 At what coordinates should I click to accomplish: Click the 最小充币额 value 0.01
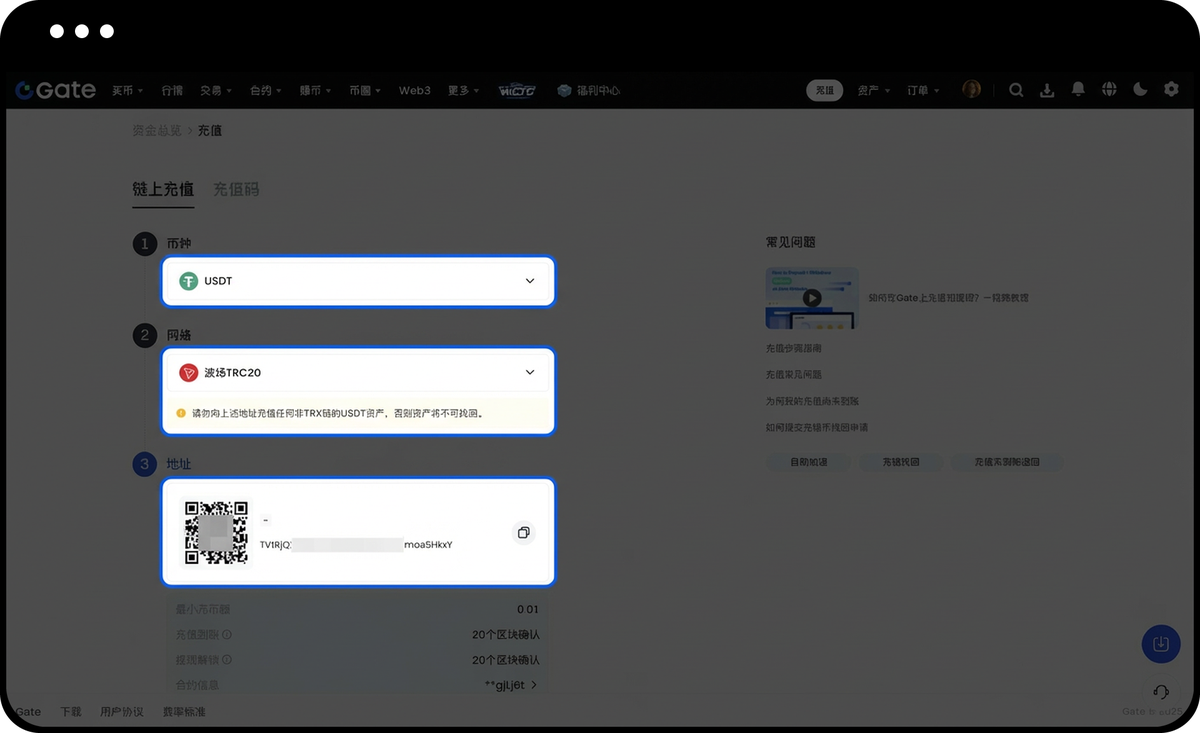[x=528, y=609]
